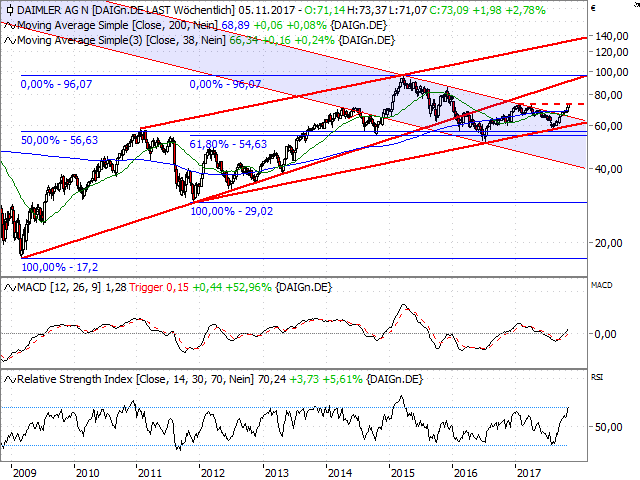Click the date 05.11.2017 in header
This screenshot has width=640, height=480.
(x=267, y=10)
